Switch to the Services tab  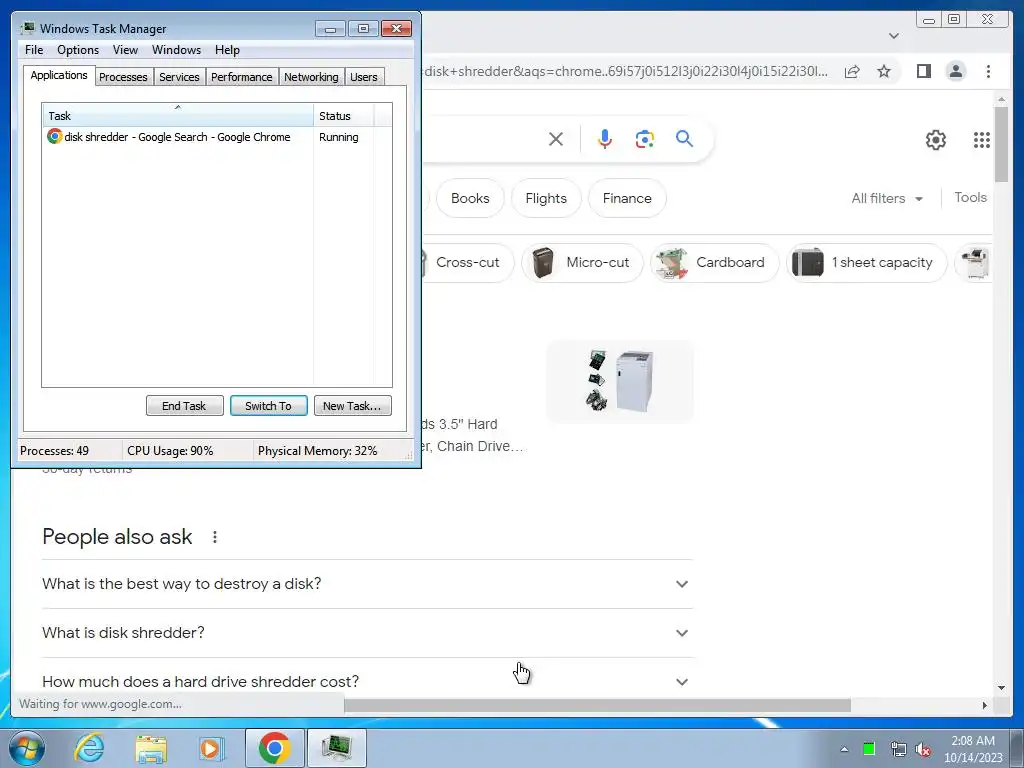tap(179, 77)
